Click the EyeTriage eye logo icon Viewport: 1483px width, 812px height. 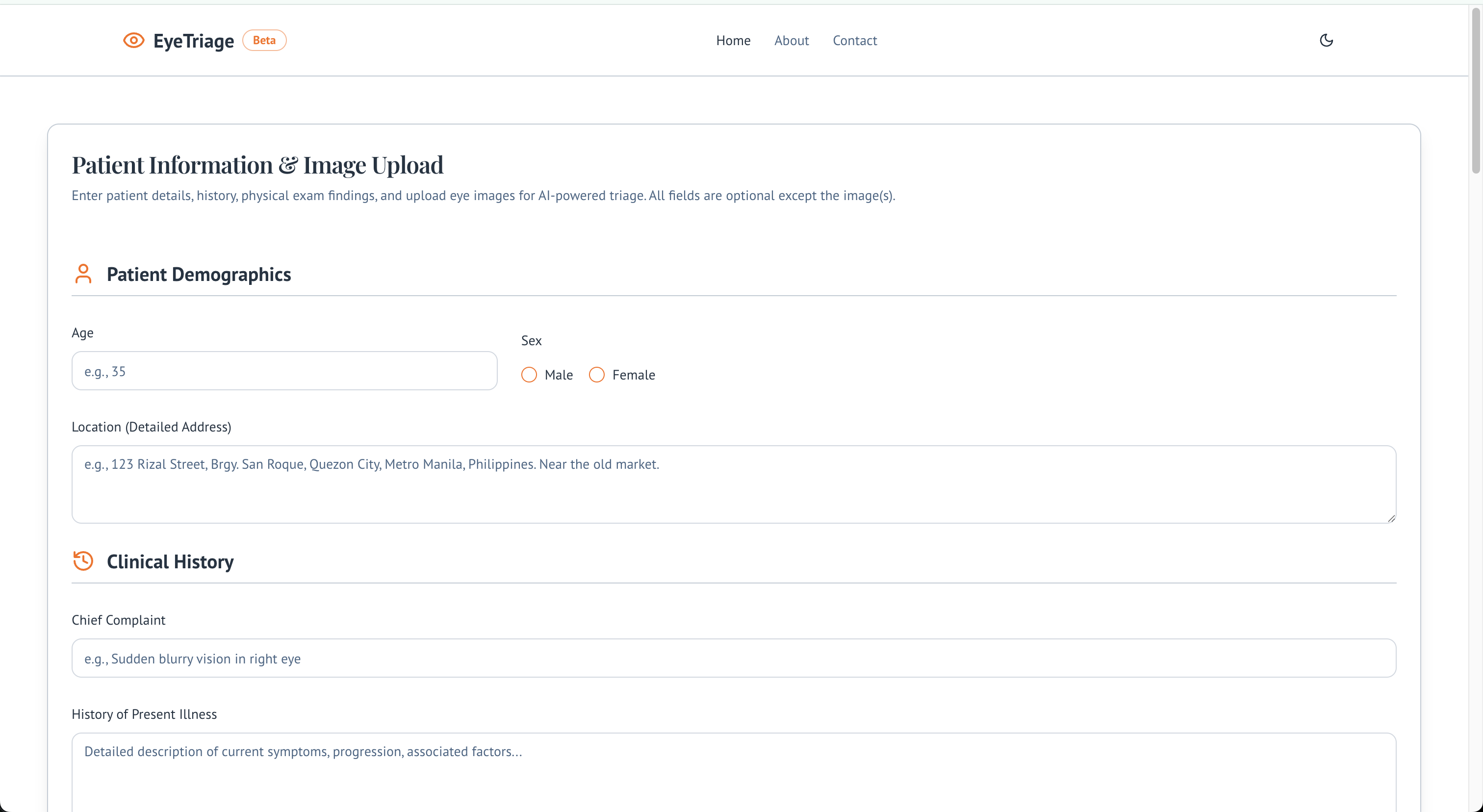pos(133,40)
